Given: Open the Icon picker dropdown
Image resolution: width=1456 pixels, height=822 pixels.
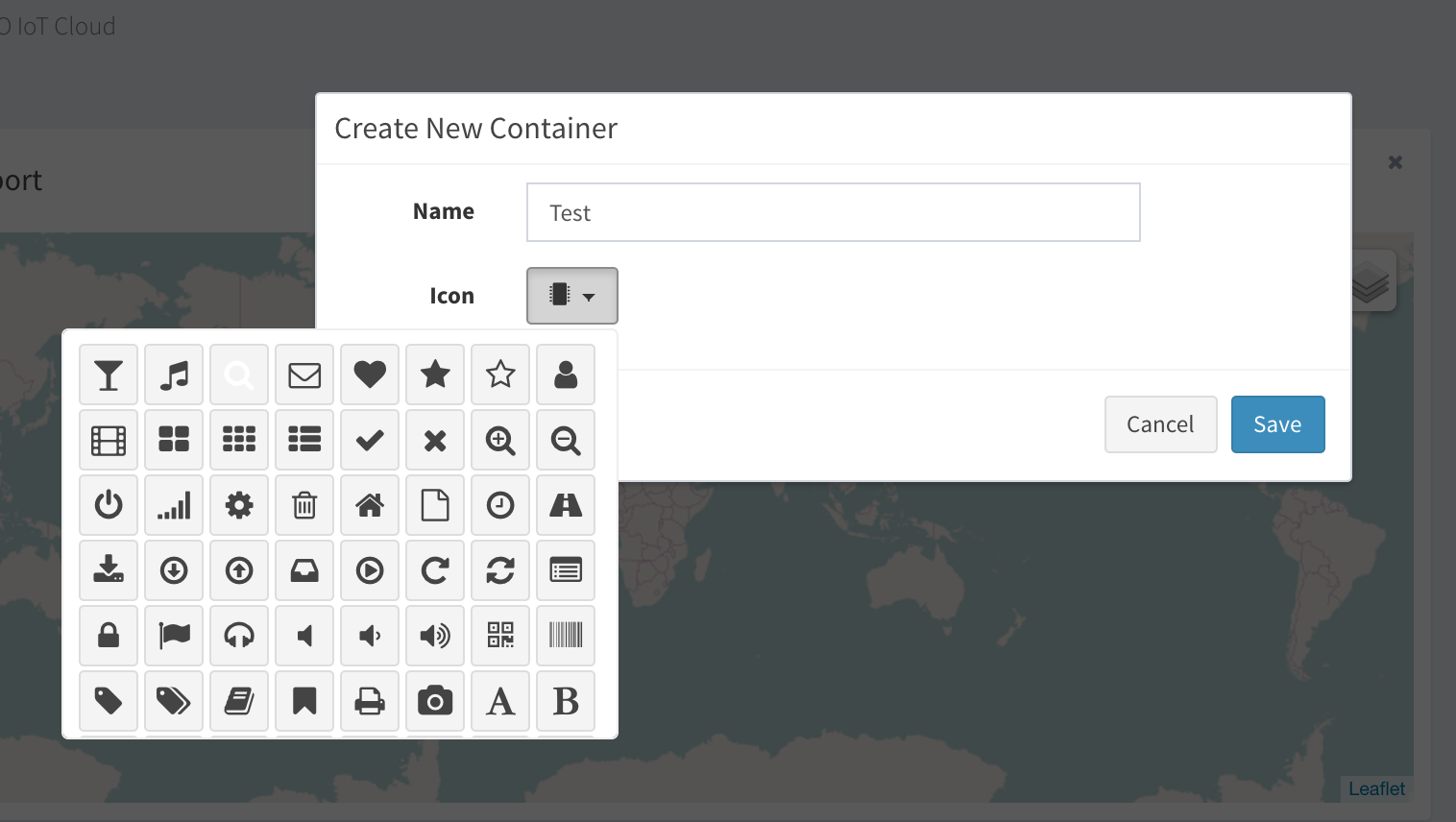Looking at the screenshot, I should tap(572, 296).
